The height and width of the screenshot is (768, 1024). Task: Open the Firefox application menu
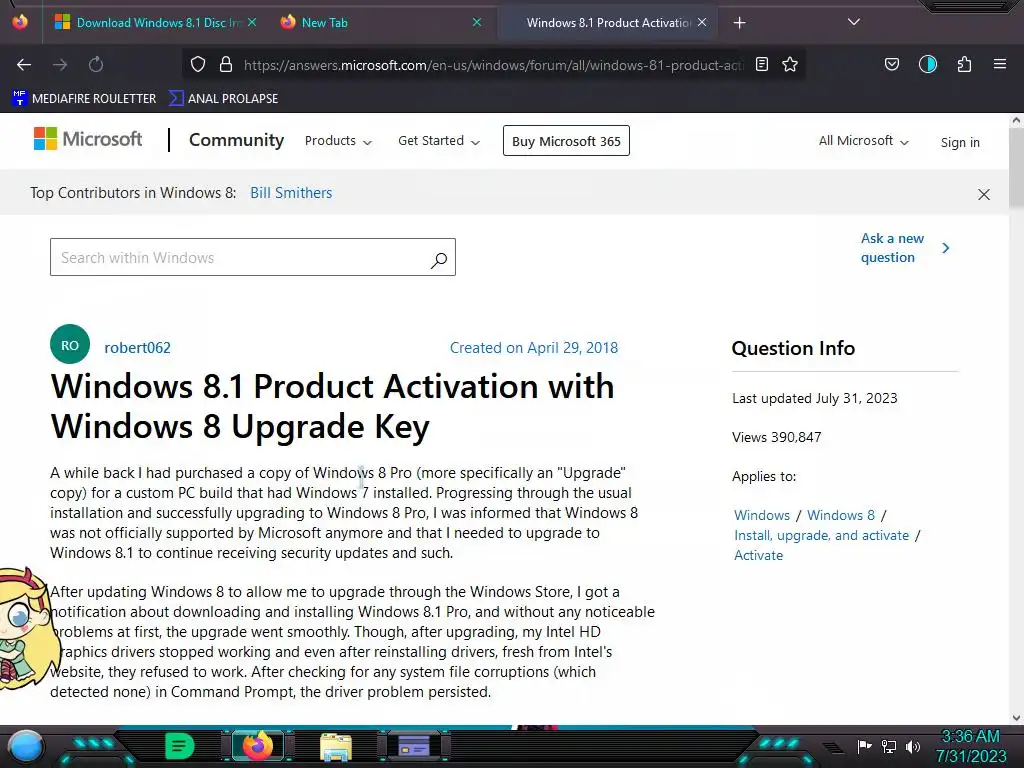pos(1000,65)
